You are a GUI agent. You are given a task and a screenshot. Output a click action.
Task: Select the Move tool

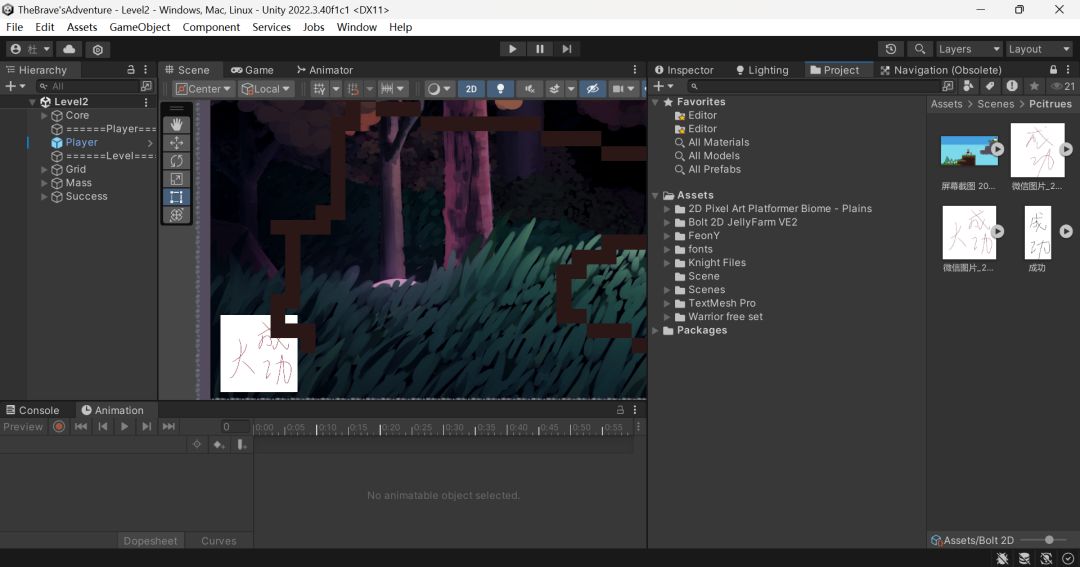pos(176,143)
